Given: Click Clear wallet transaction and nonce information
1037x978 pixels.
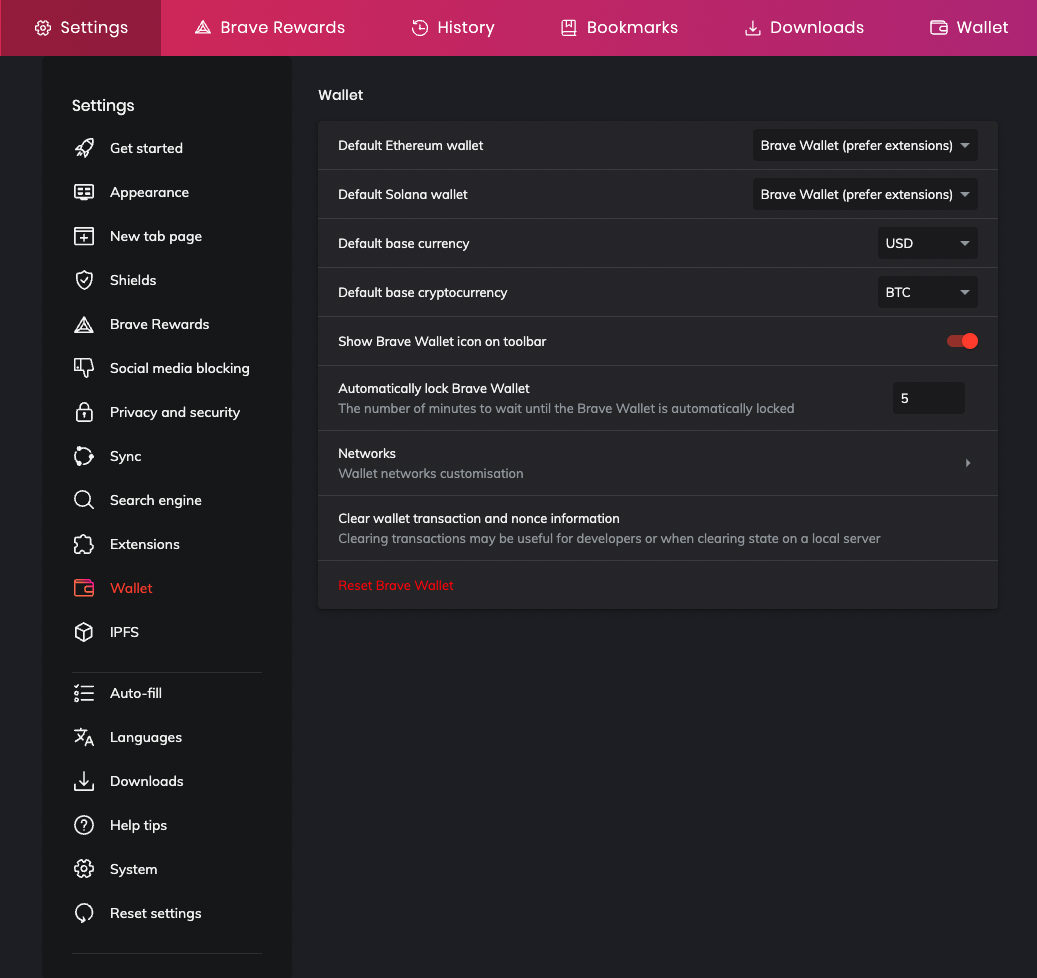Looking at the screenshot, I should (x=479, y=519).
